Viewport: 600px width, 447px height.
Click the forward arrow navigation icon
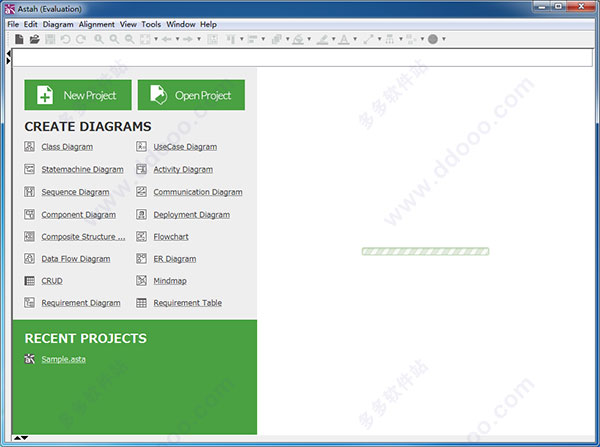point(188,39)
